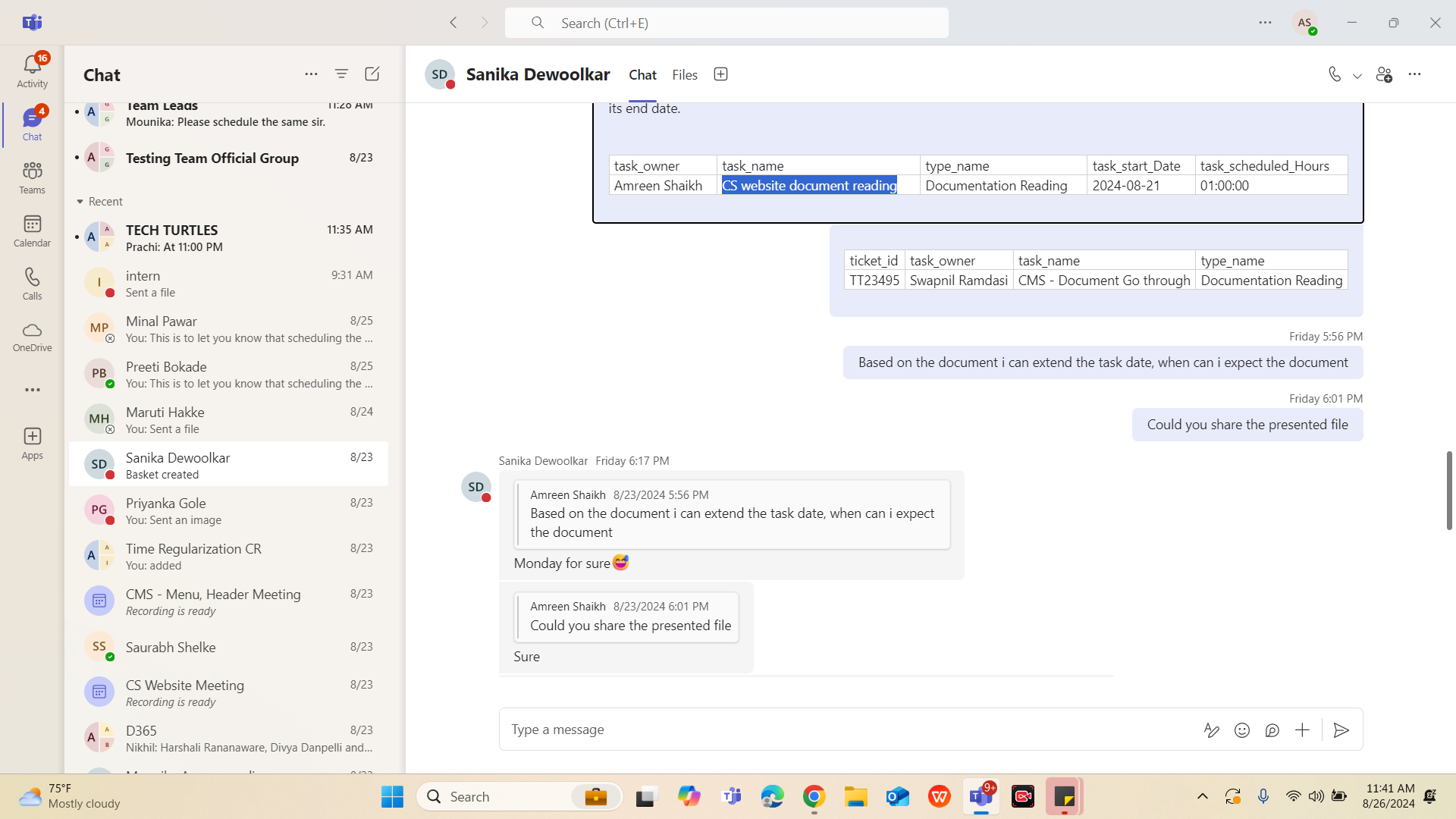
Task: Open File Explorer from taskbar
Action: point(855,796)
